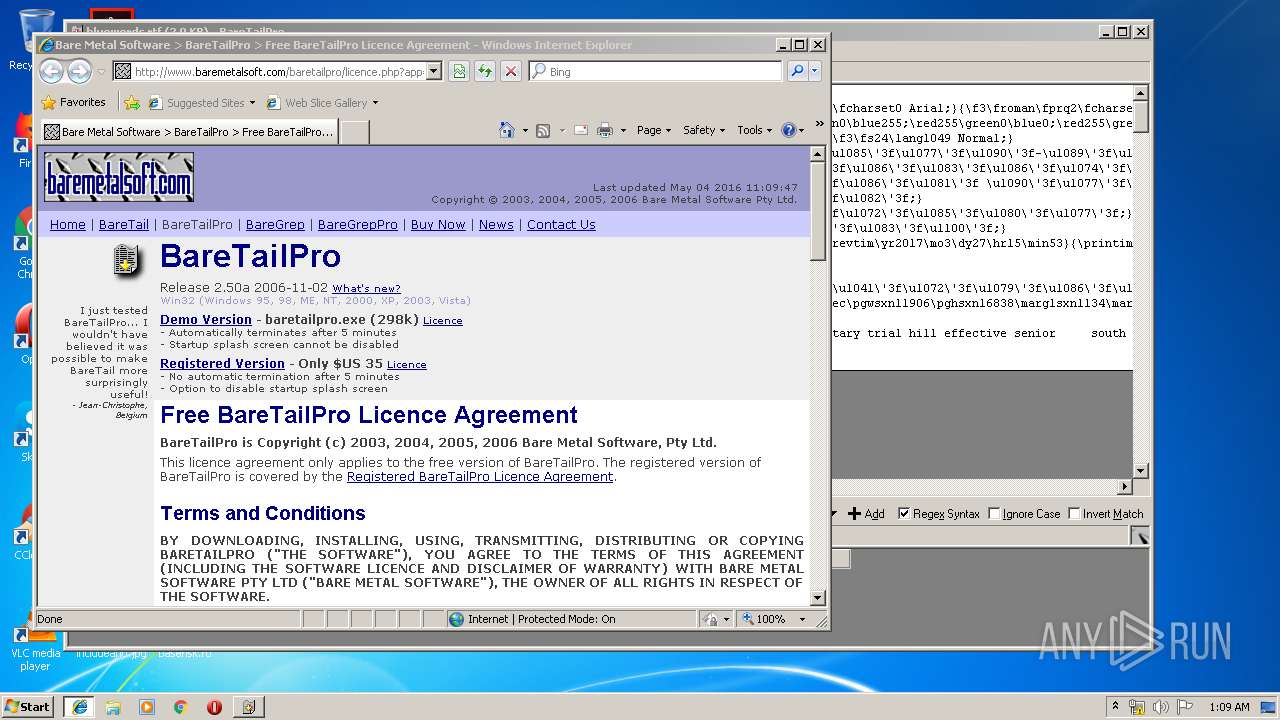Launch Chrome from the taskbar
Viewport: 1280px width, 720px height.
(x=181, y=706)
